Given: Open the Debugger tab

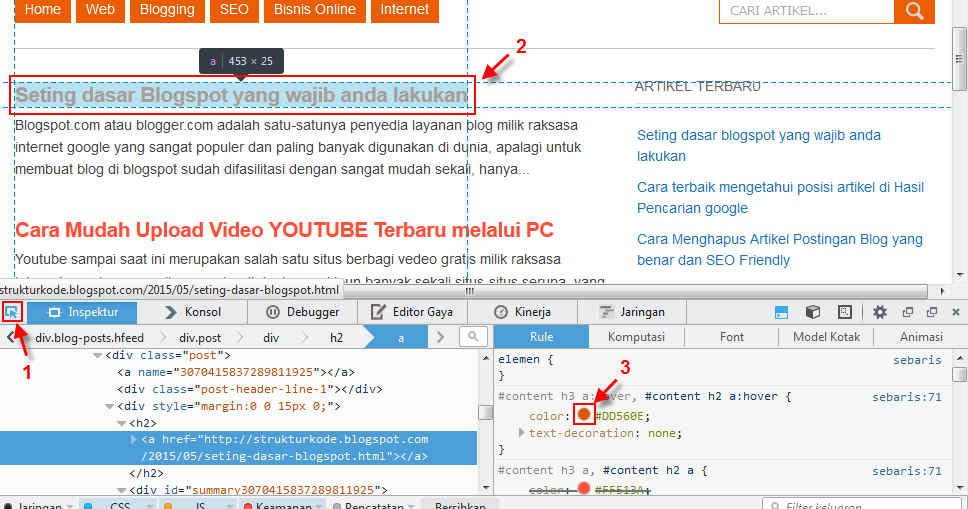Looking at the screenshot, I should point(302,313).
